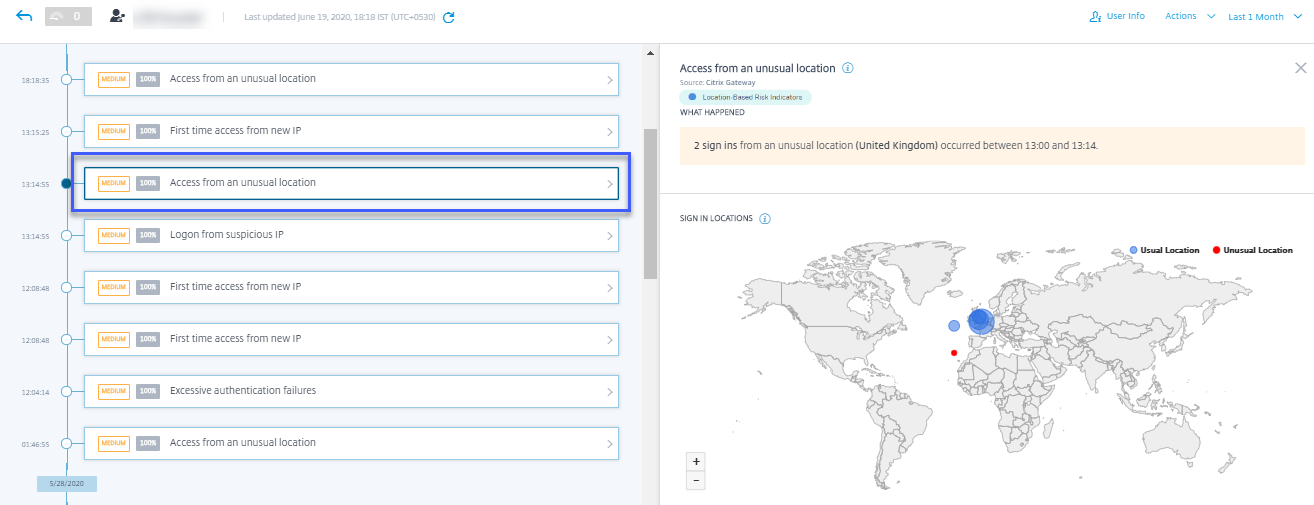The height and width of the screenshot is (505, 1314).
Task: Open the Excessive authentication failures entry
Action: pos(350,391)
